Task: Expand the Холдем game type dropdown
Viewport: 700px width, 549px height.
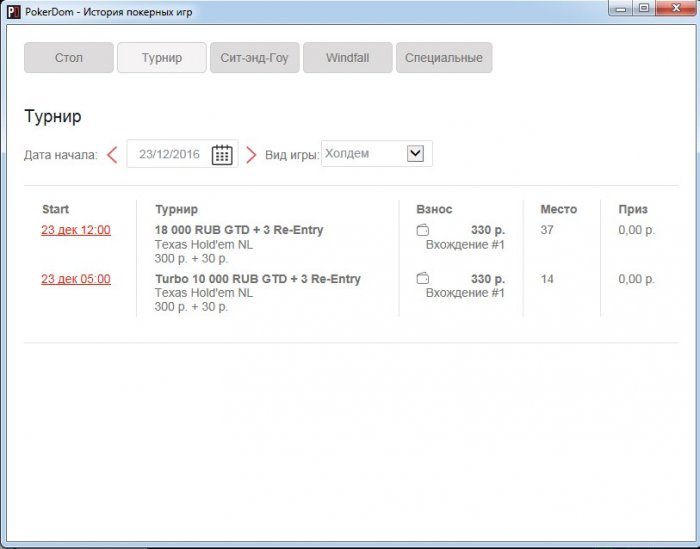Action: [416, 154]
